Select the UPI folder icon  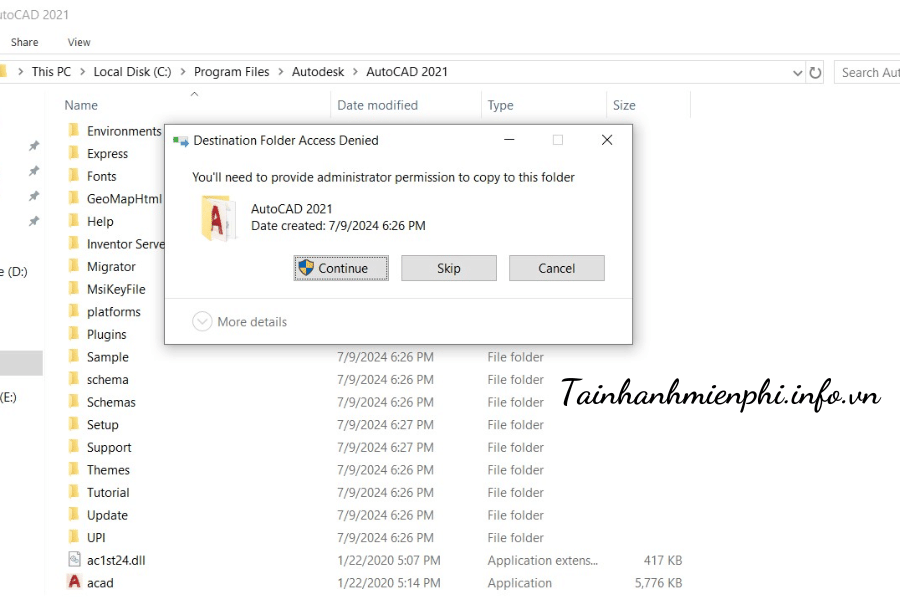(x=74, y=538)
